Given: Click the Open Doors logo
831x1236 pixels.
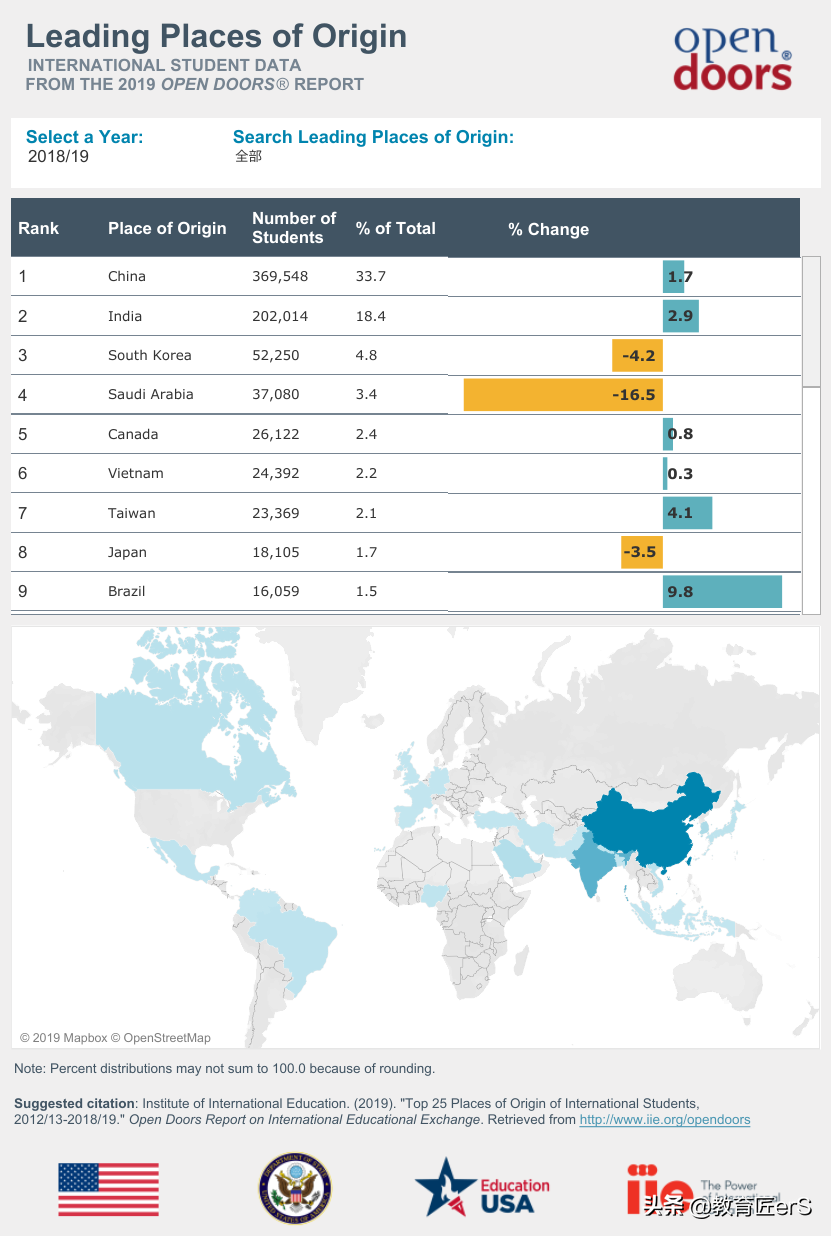Looking at the screenshot, I should click(x=733, y=58).
